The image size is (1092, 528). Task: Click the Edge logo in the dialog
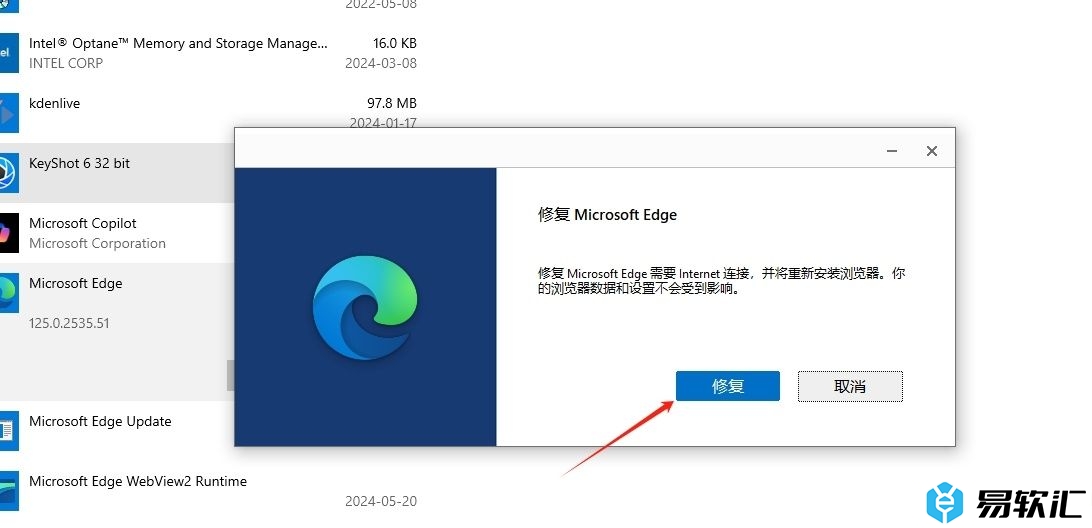365,306
